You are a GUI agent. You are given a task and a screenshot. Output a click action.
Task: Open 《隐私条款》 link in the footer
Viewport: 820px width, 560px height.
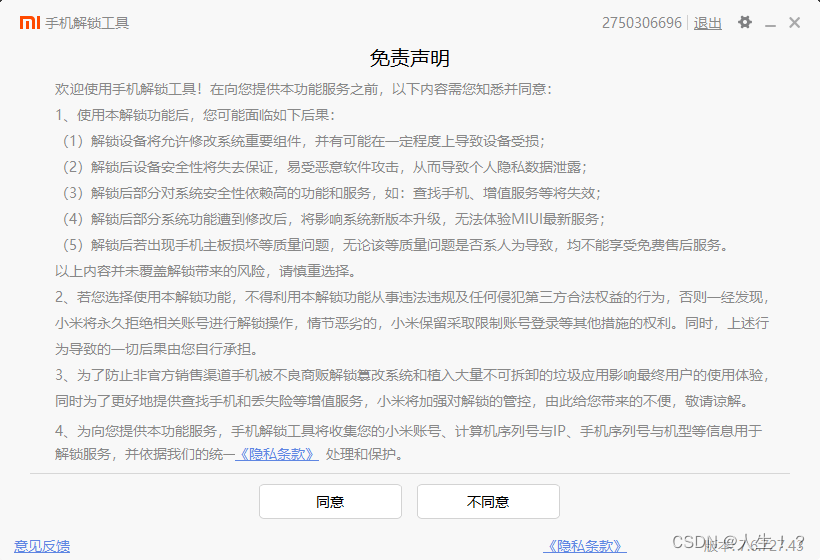[585, 546]
